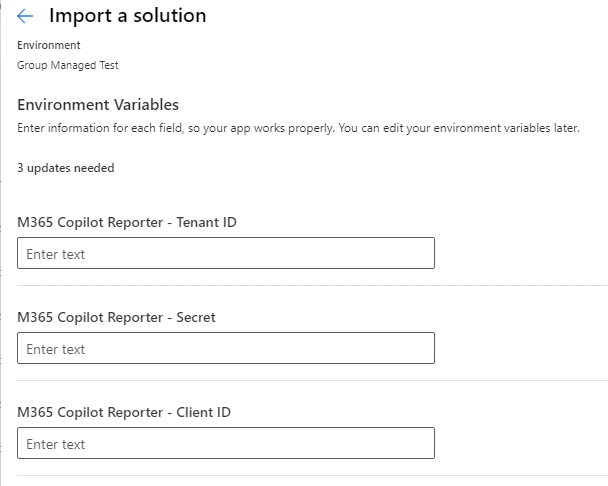Select the "M365 Copilot Reporter - Tenant ID" label
Screen dimensions: 608x486
point(127,222)
